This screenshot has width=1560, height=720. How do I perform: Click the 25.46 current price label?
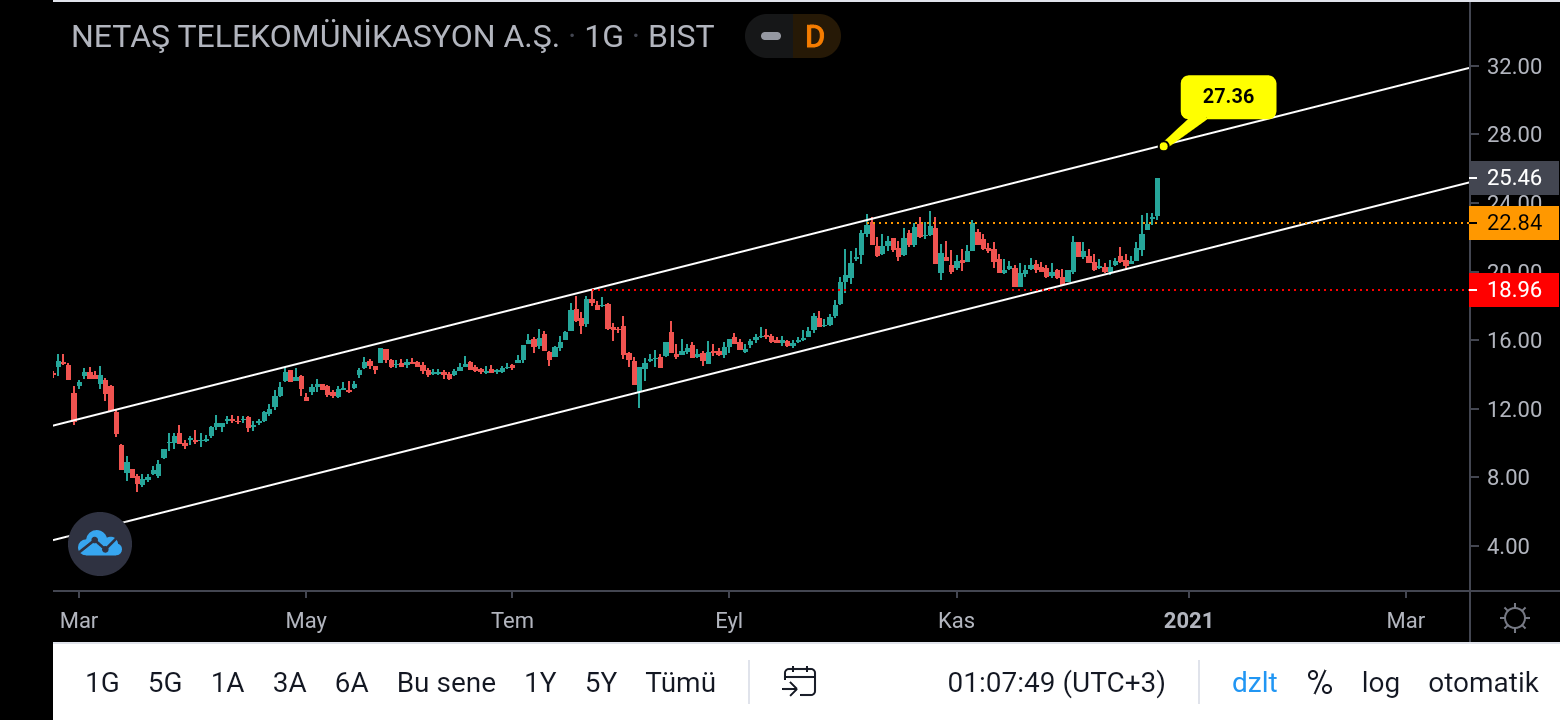click(1515, 177)
